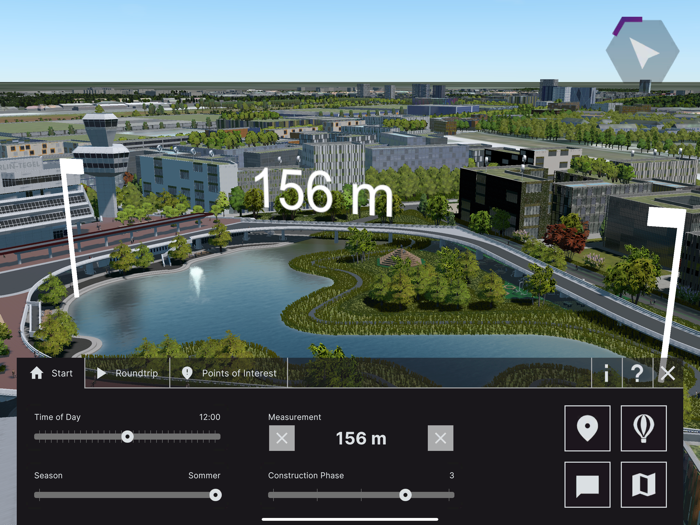Open the Start tab
This screenshot has width=700, height=525.
[x=51, y=373]
